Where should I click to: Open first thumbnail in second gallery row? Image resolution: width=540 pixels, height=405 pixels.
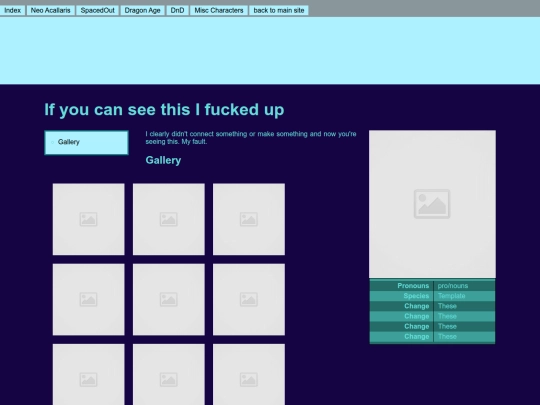(x=89, y=300)
